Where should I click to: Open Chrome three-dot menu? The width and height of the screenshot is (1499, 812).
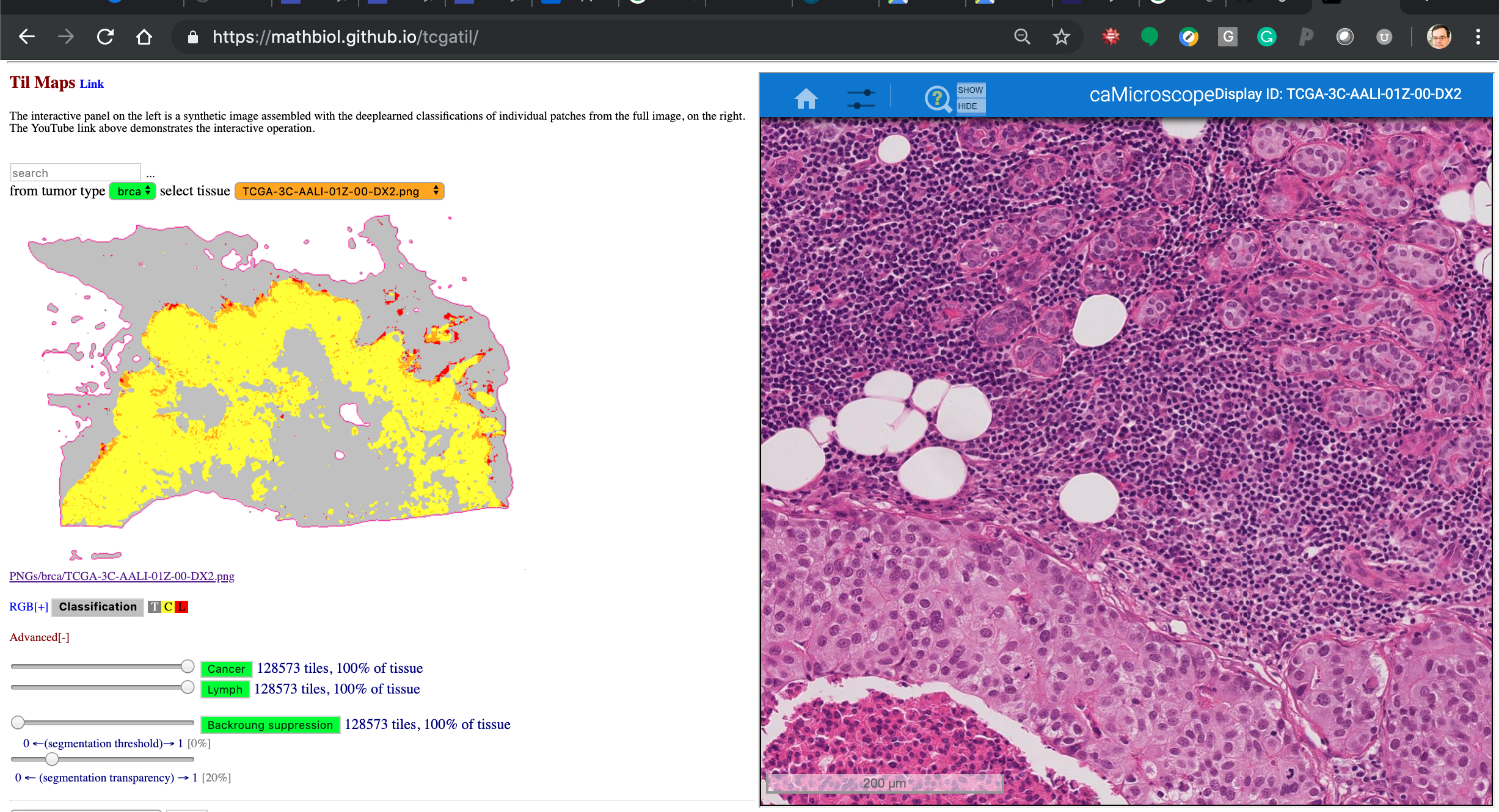tap(1478, 37)
